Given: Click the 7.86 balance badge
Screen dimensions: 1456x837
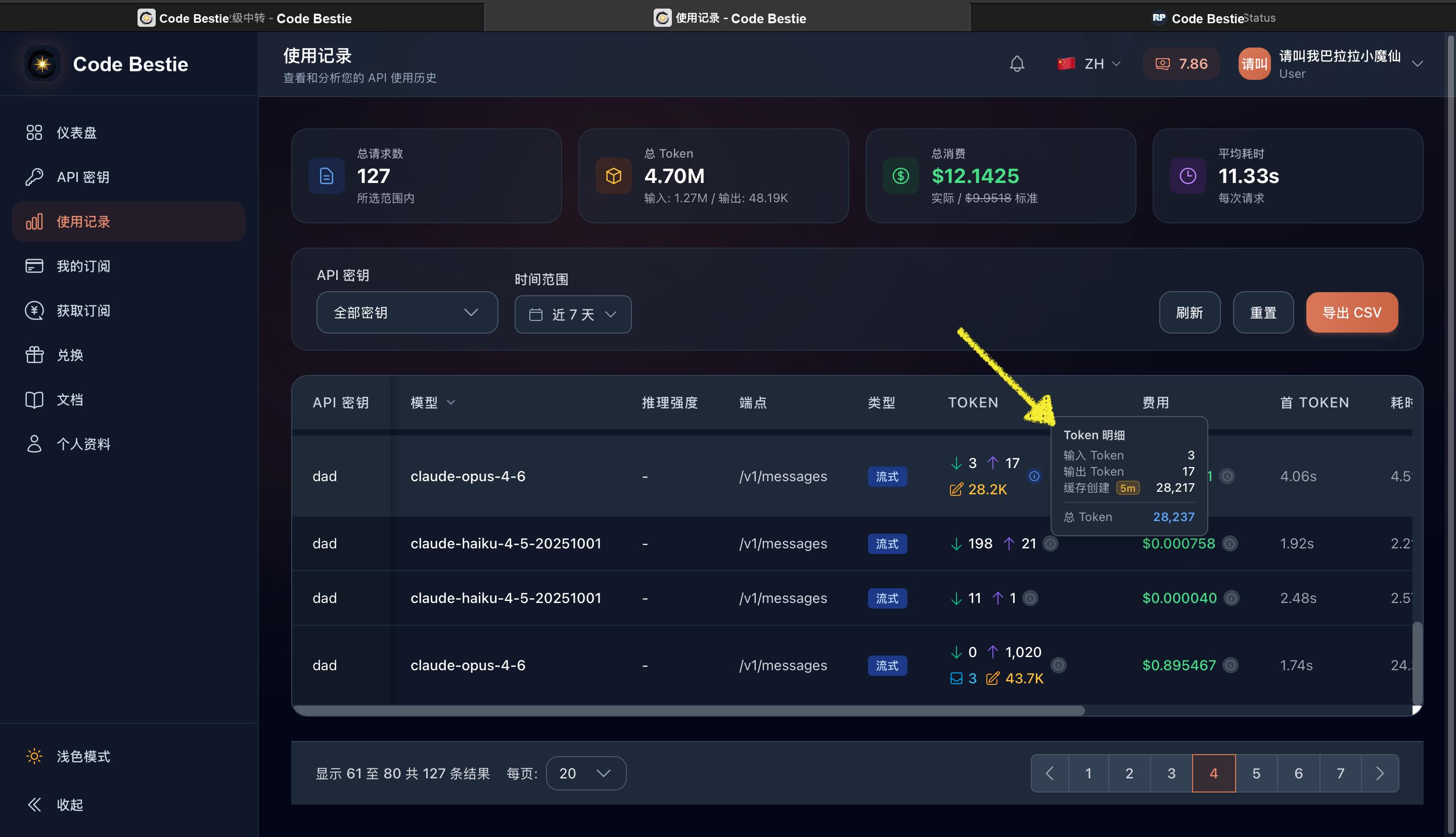Looking at the screenshot, I should pyautogui.click(x=1180, y=64).
